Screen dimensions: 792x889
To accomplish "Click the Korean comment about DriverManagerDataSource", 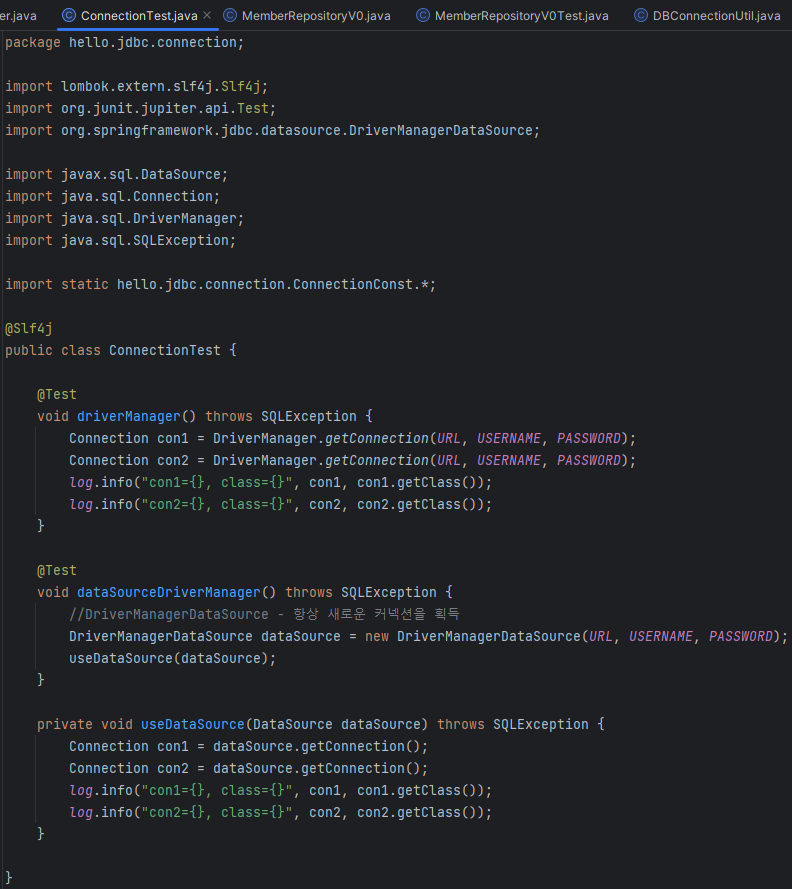I will [264, 614].
